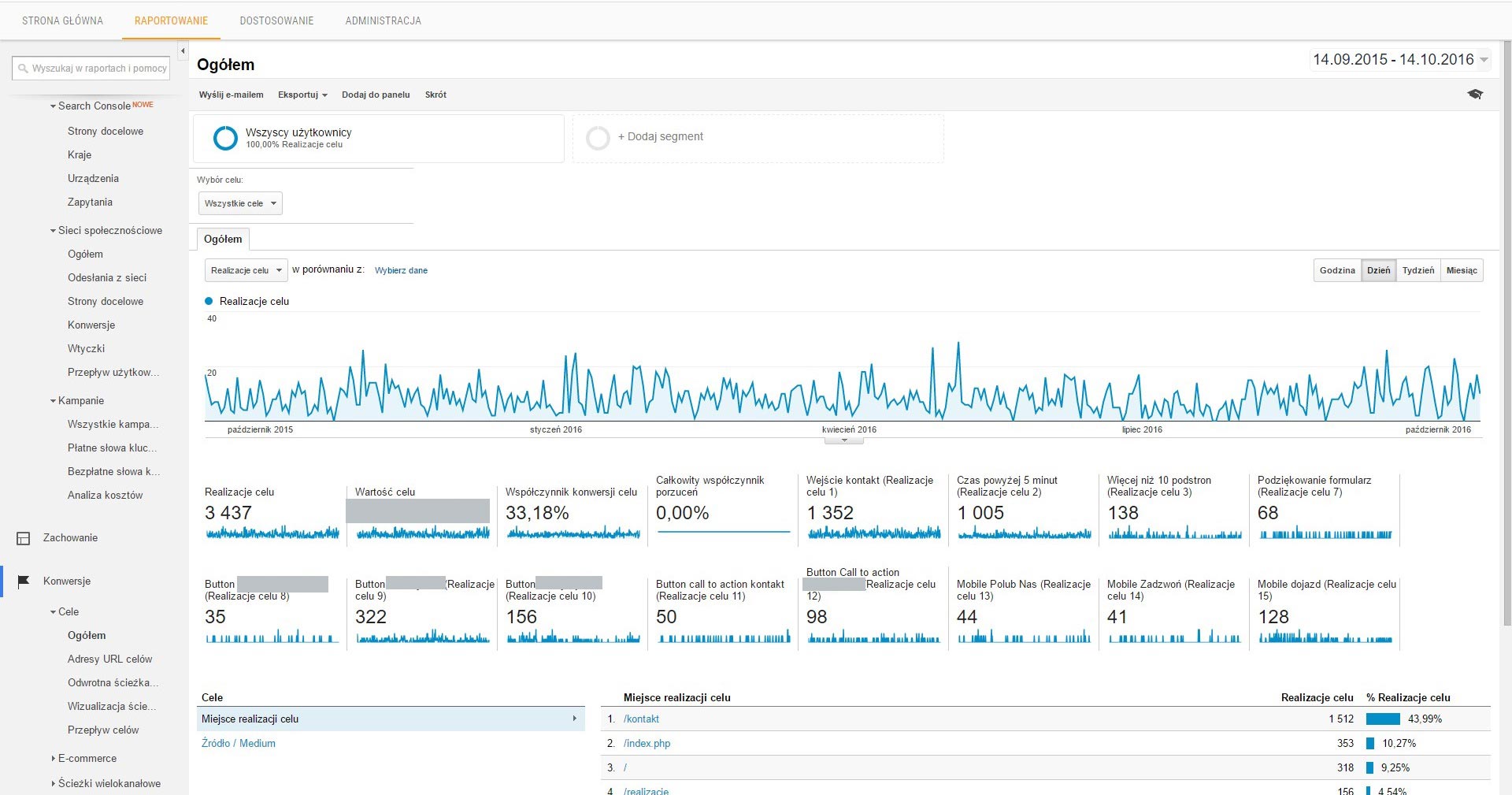Open Urządzenia report in sidebar

pos(93,179)
